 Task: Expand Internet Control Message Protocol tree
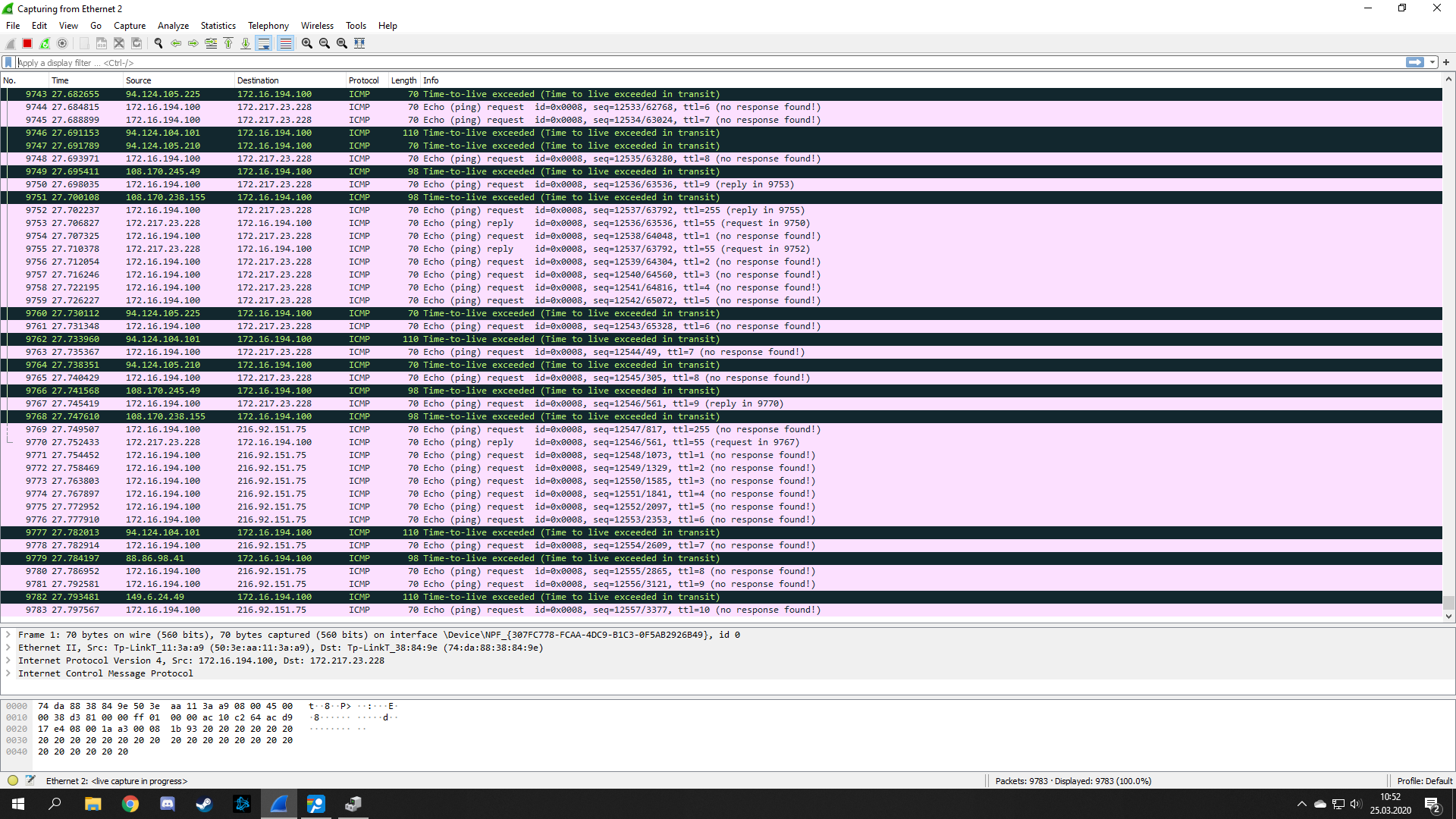coord(8,673)
